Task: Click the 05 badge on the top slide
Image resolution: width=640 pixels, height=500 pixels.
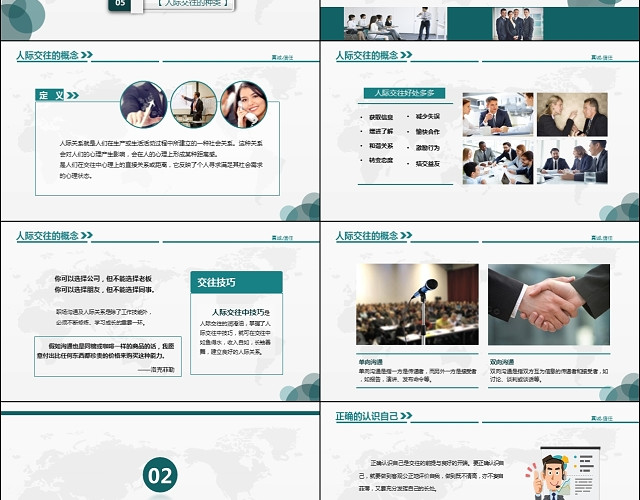Action: 120,4
